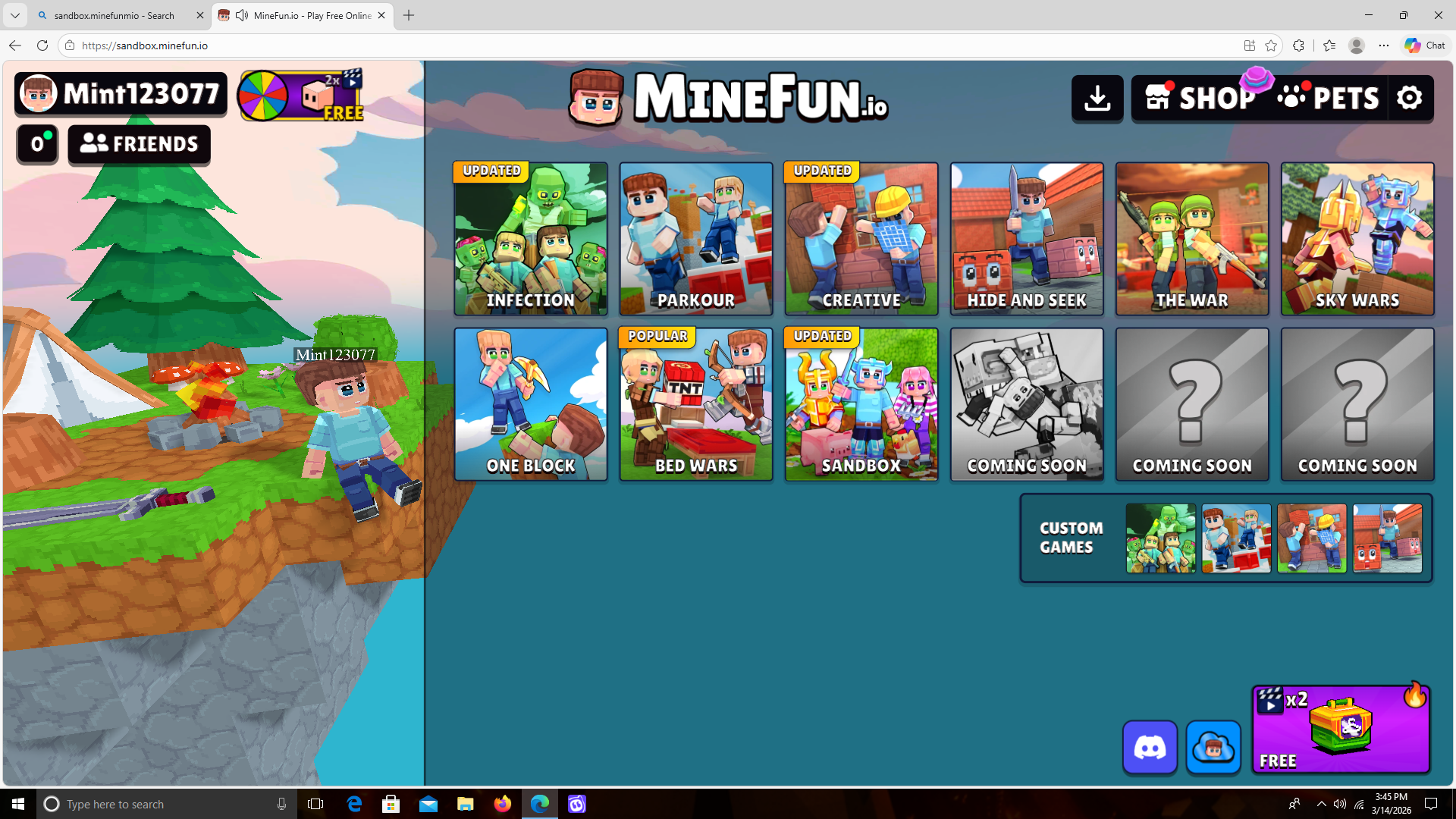Claim the free x2 chest reward

tap(1341, 730)
